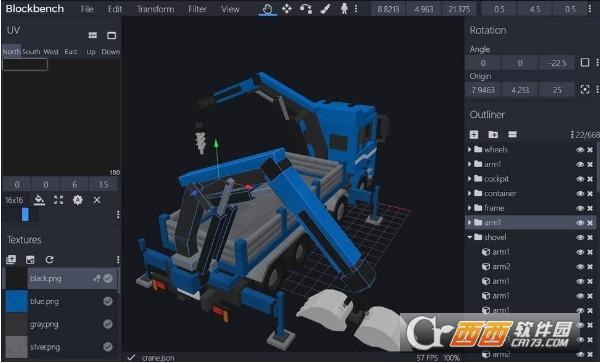
Task: Expand the wheels group
Action: click(470, 149)
